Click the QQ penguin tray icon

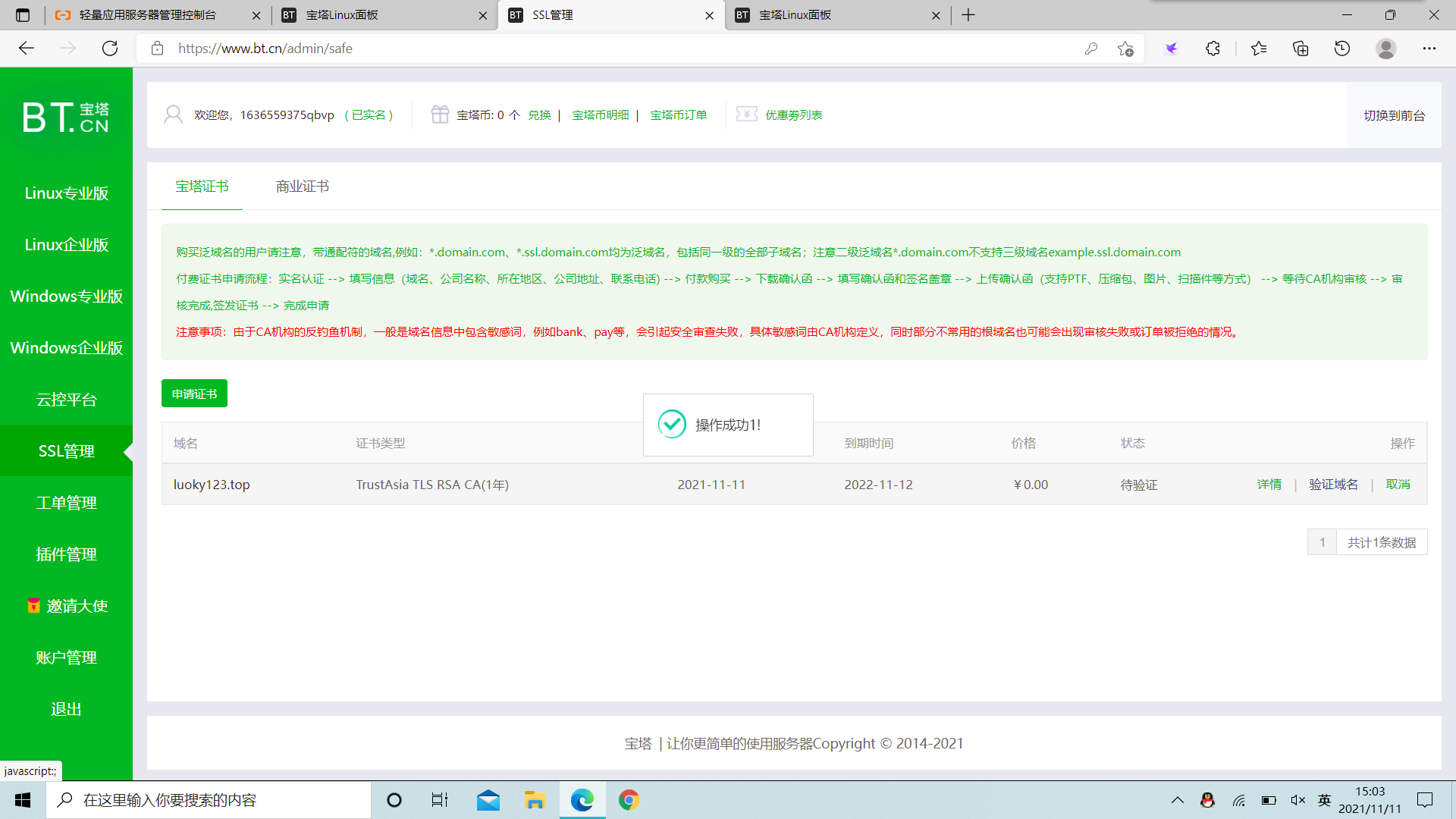pos(1207,800)
